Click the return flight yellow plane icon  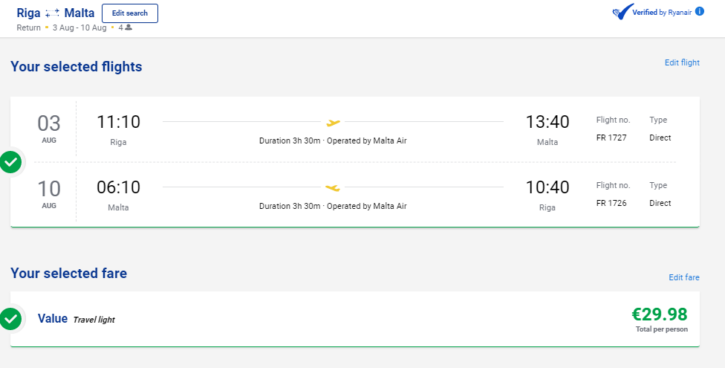click(x=333, y=187)
